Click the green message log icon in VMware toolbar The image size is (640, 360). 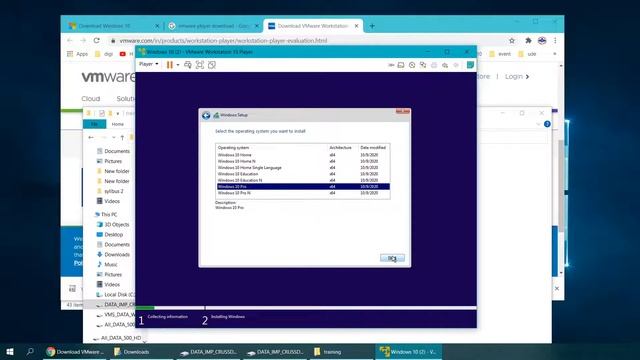[470, 65]
